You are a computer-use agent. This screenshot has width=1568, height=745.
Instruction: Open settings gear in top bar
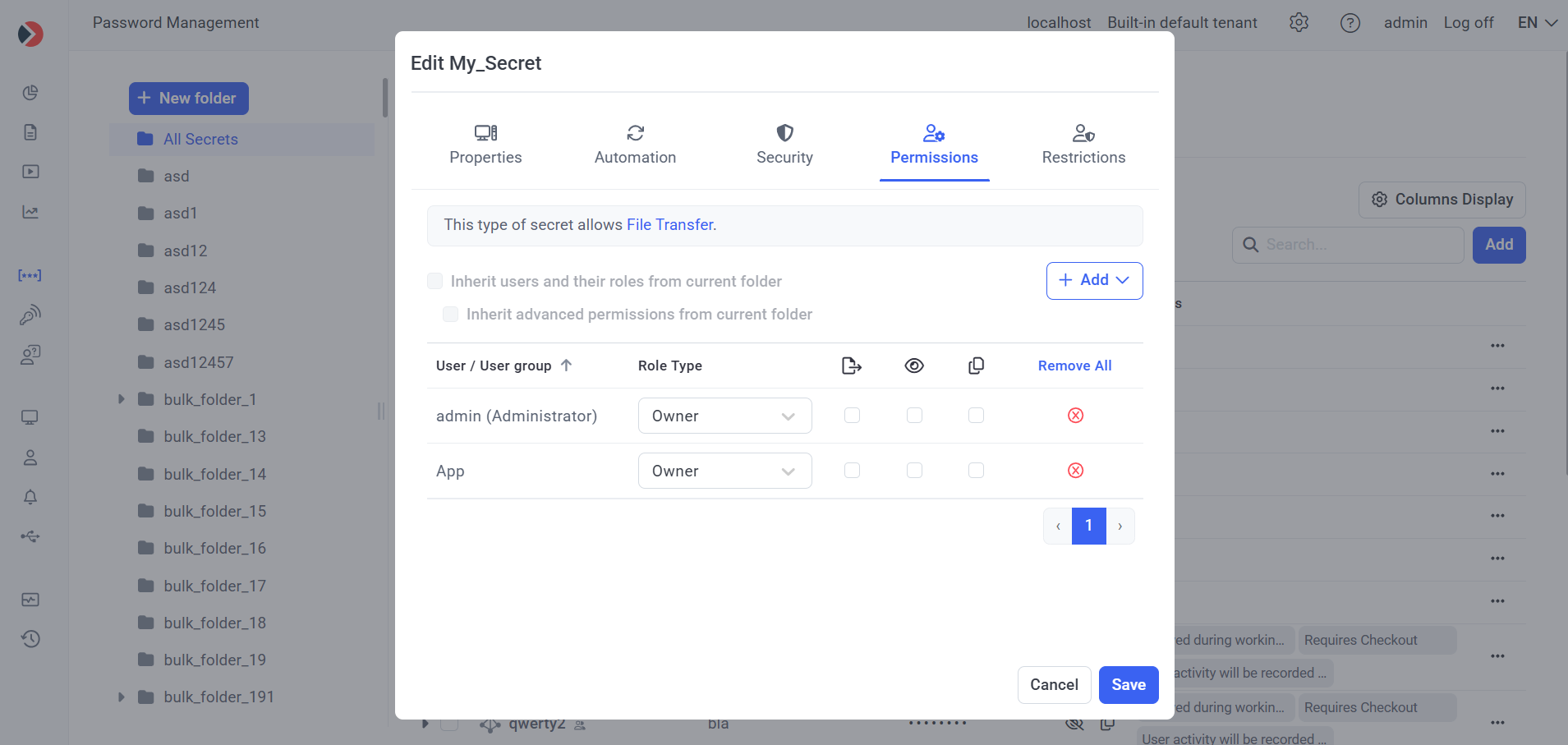point(1299,23)
